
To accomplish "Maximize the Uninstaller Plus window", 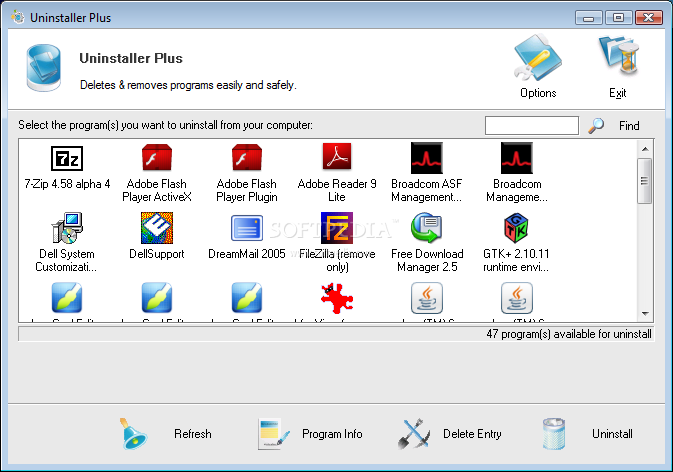I will pyautogui.click(x=618, y=17).
